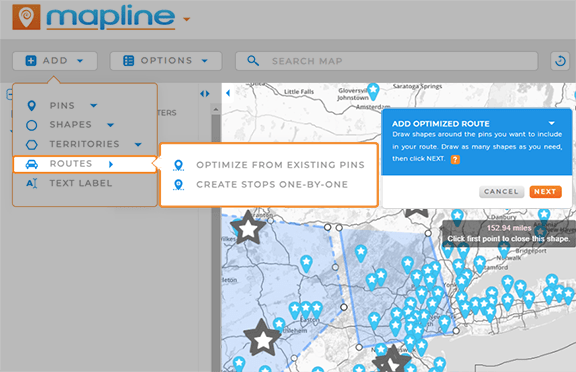The height and width of the screenshot is (372, 576).
Task: Select TERRITORIES in the Add menu
Action: (x=84, y=144)
